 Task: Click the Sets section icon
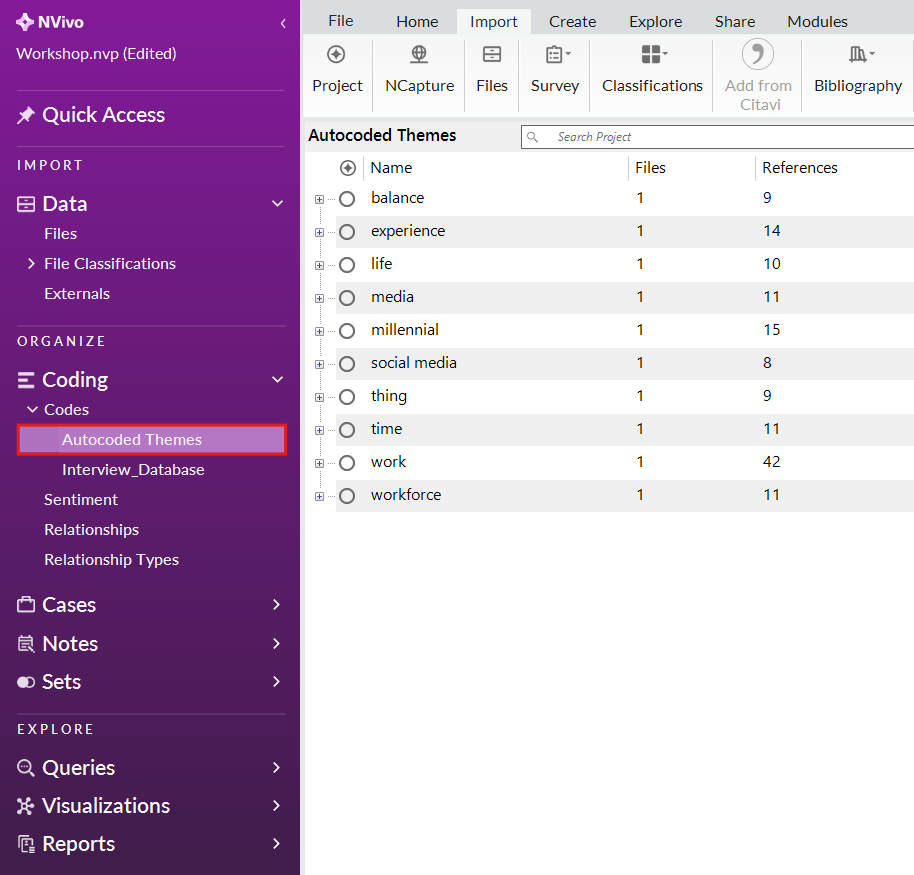[26, 682]
